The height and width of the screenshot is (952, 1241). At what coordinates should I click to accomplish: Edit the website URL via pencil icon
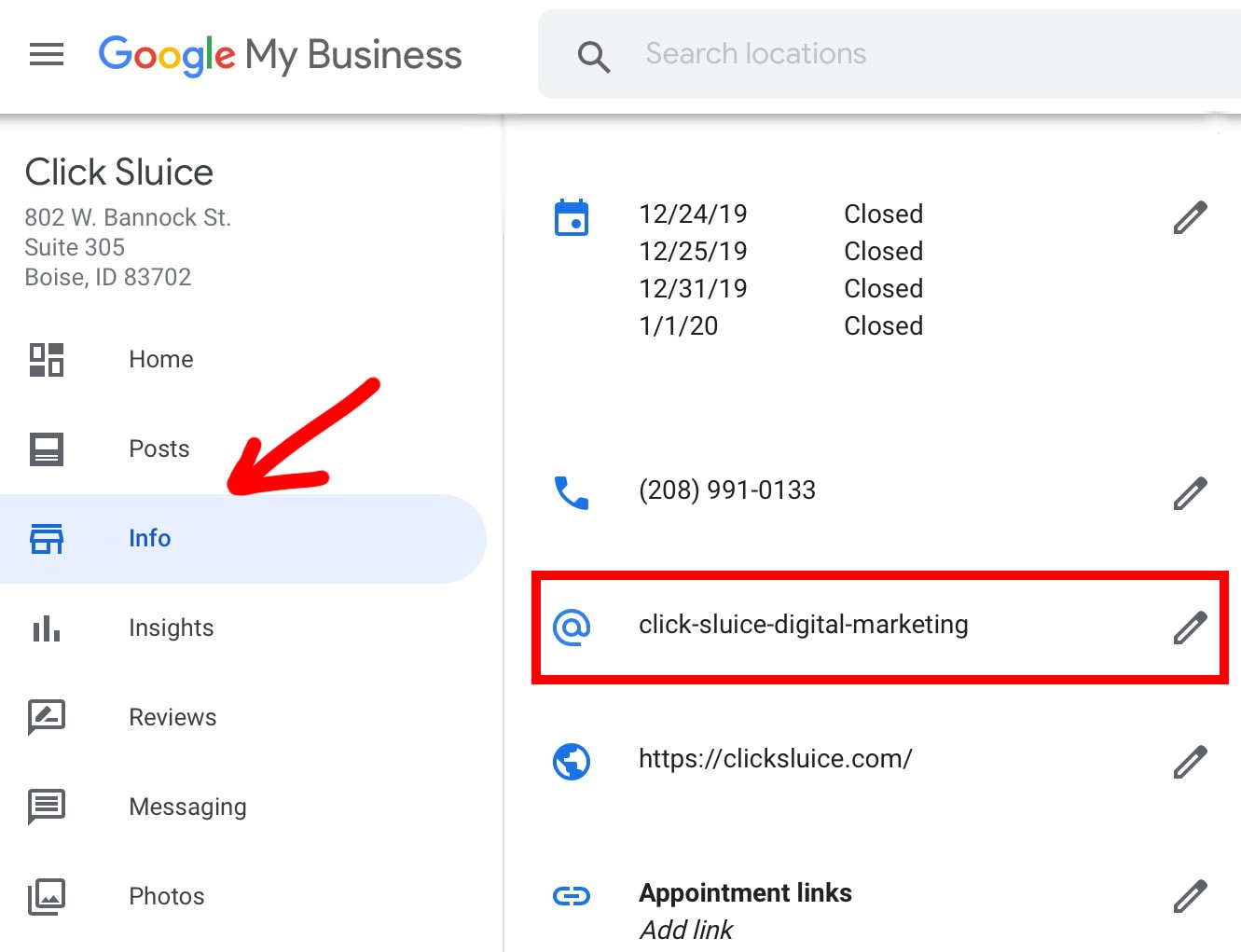click(1191, 762)
